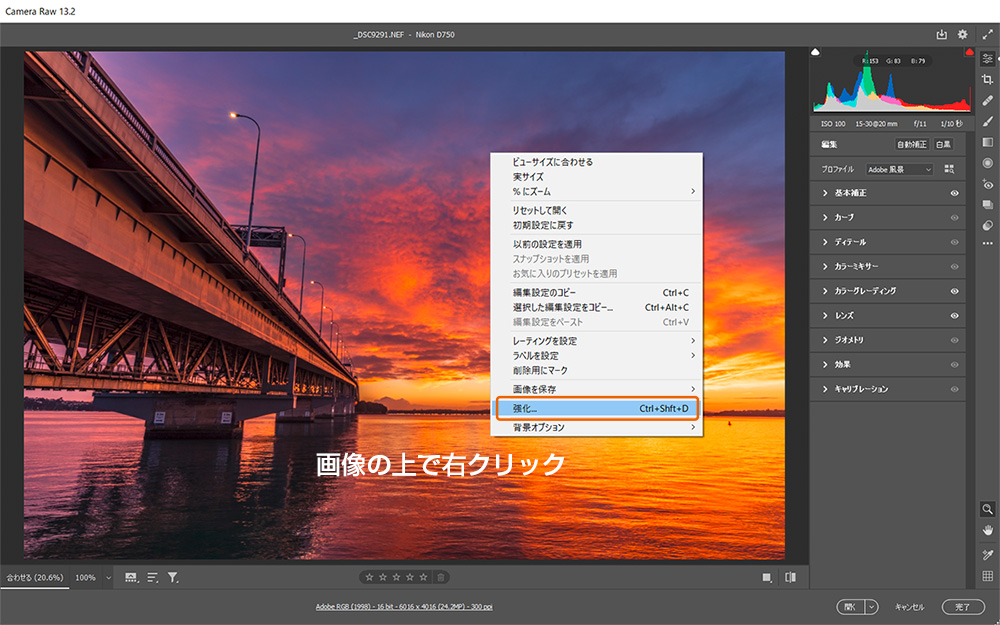Choose 強化... from the context menu
This screenshot has width=1000, height=625.
[x=597, y=408]
